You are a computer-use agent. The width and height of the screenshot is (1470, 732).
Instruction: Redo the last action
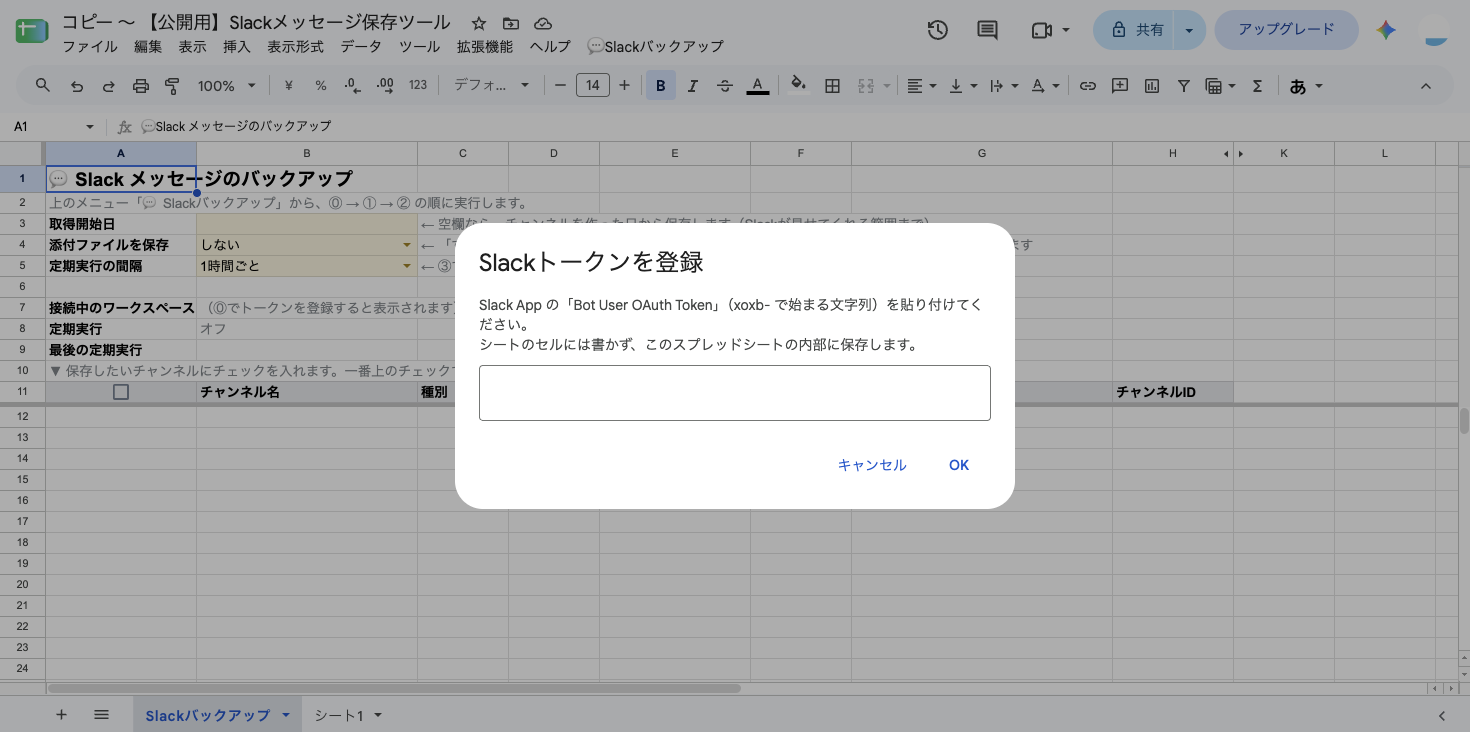click(x=108, y=86)
